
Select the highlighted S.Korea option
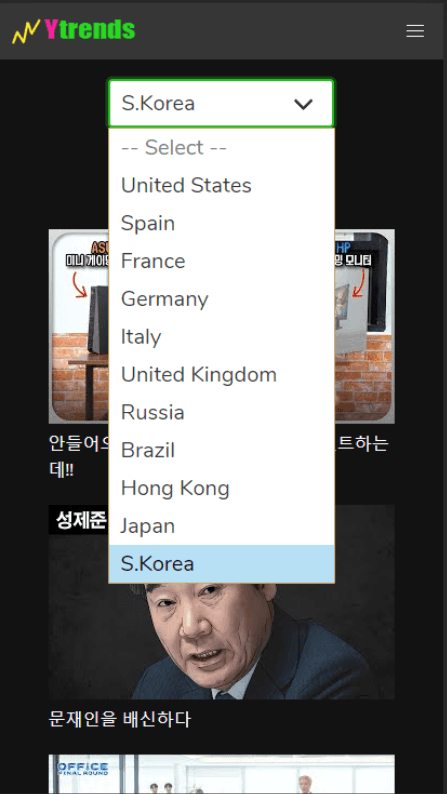tap(221, 564)
